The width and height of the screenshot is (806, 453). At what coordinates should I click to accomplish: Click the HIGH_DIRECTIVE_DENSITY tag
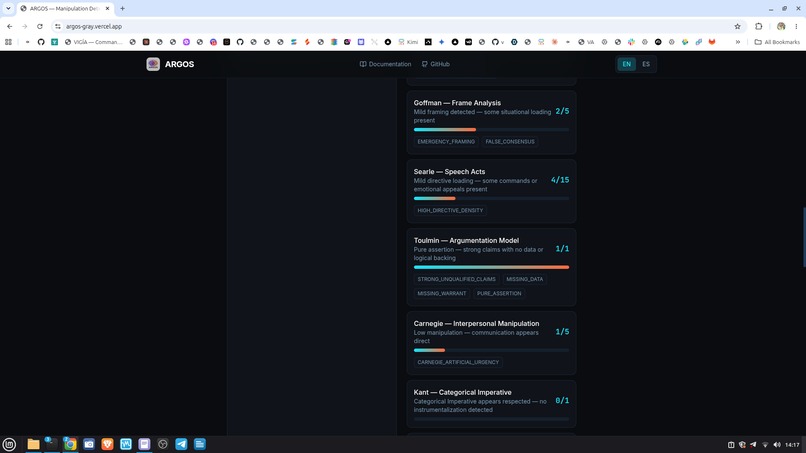click(450, 210)
